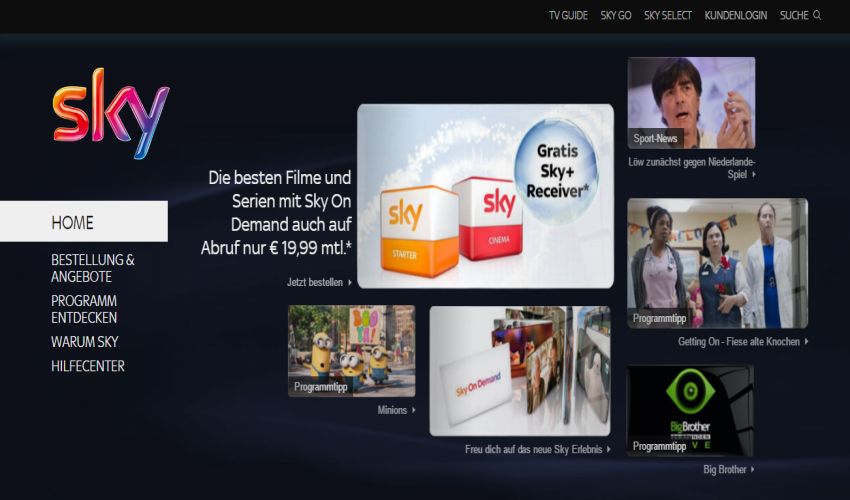Open the Sky Starter and Cinema banner
Screen dimensions: 850x500
pos(485,196)
